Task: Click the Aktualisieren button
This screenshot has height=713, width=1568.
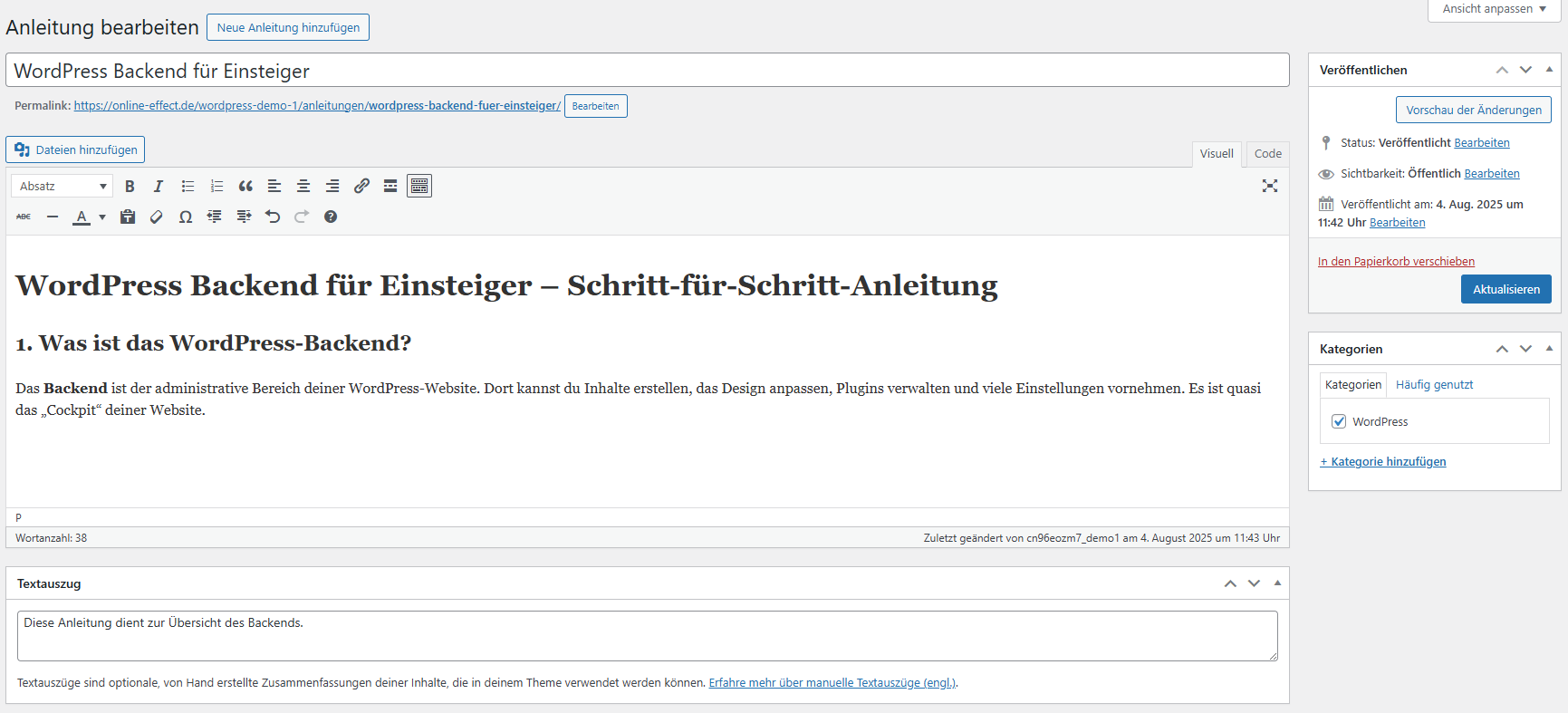Action: click(1505, 289)
